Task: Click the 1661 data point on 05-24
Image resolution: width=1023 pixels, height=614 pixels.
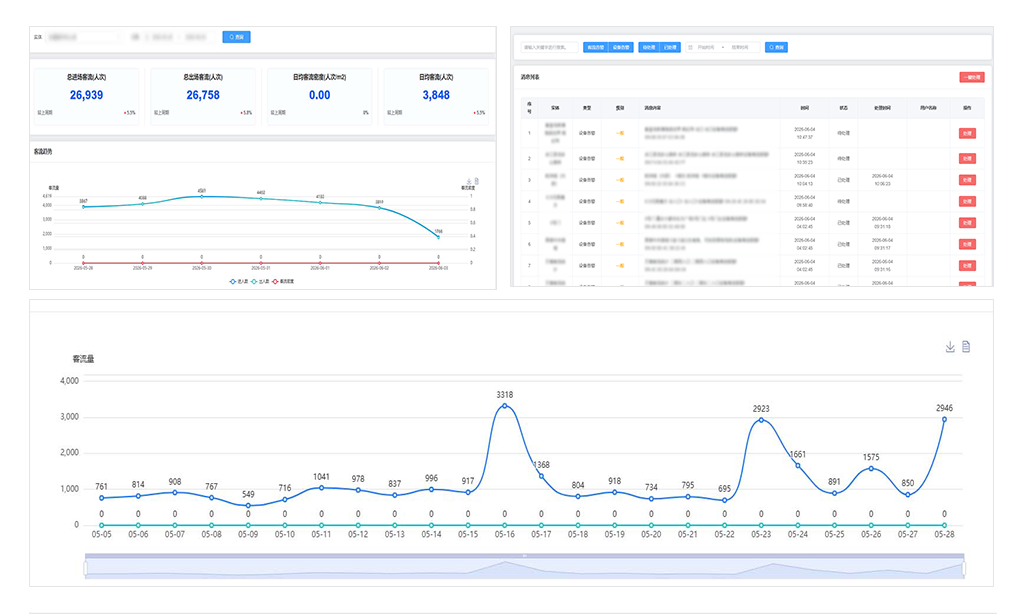Action: pos(797,466)
